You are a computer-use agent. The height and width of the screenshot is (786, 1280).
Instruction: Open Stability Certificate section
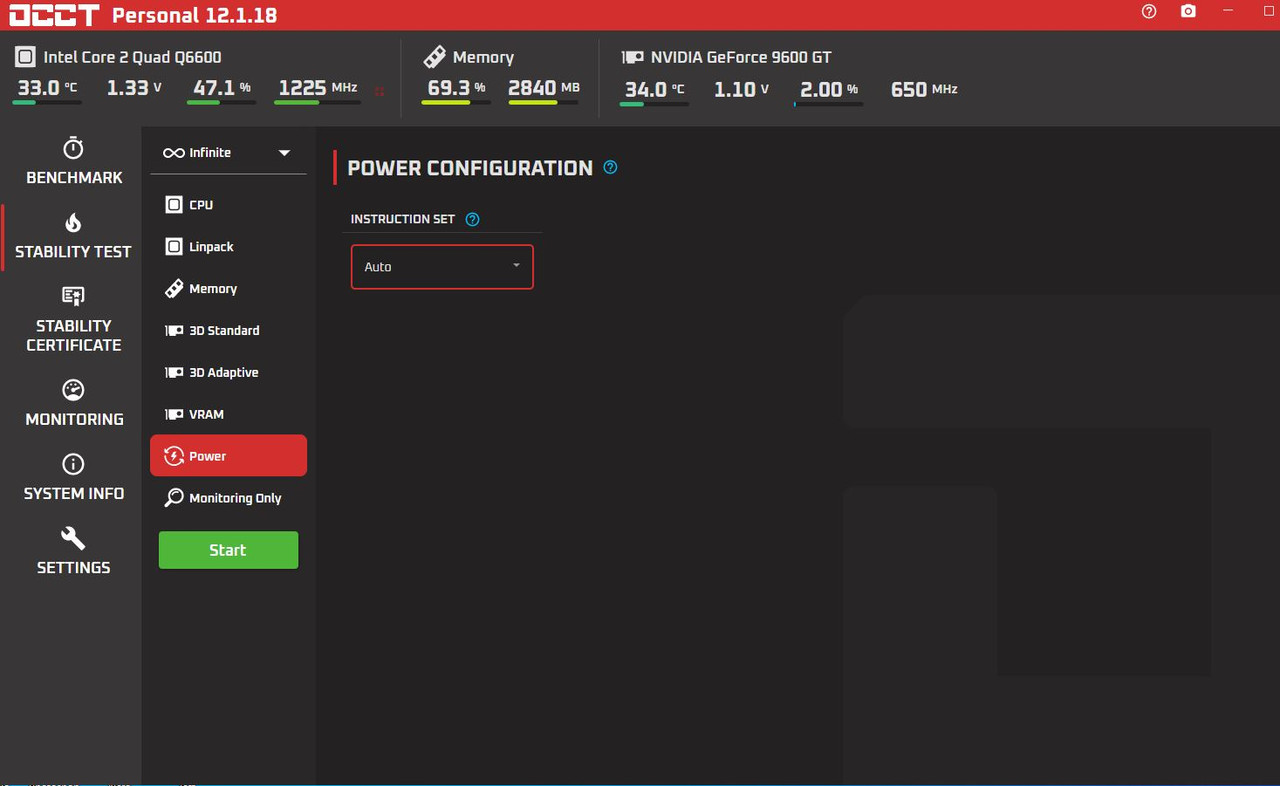[x=74, y=320]
